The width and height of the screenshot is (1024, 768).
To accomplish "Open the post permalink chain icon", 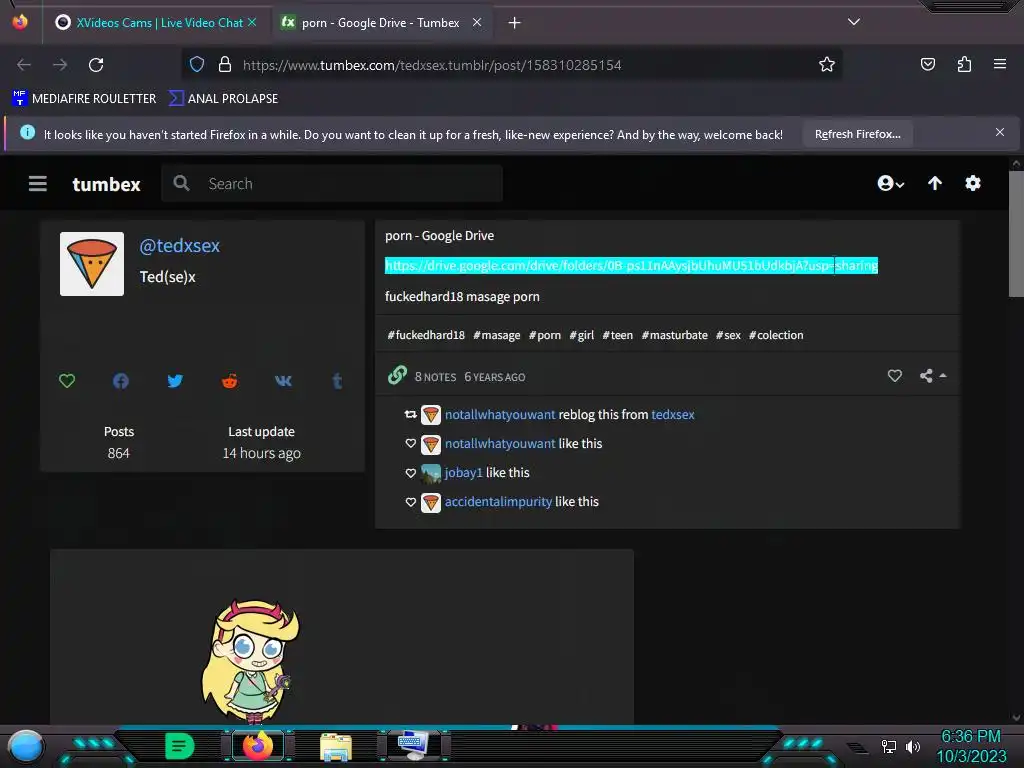I will click(398, 375).
